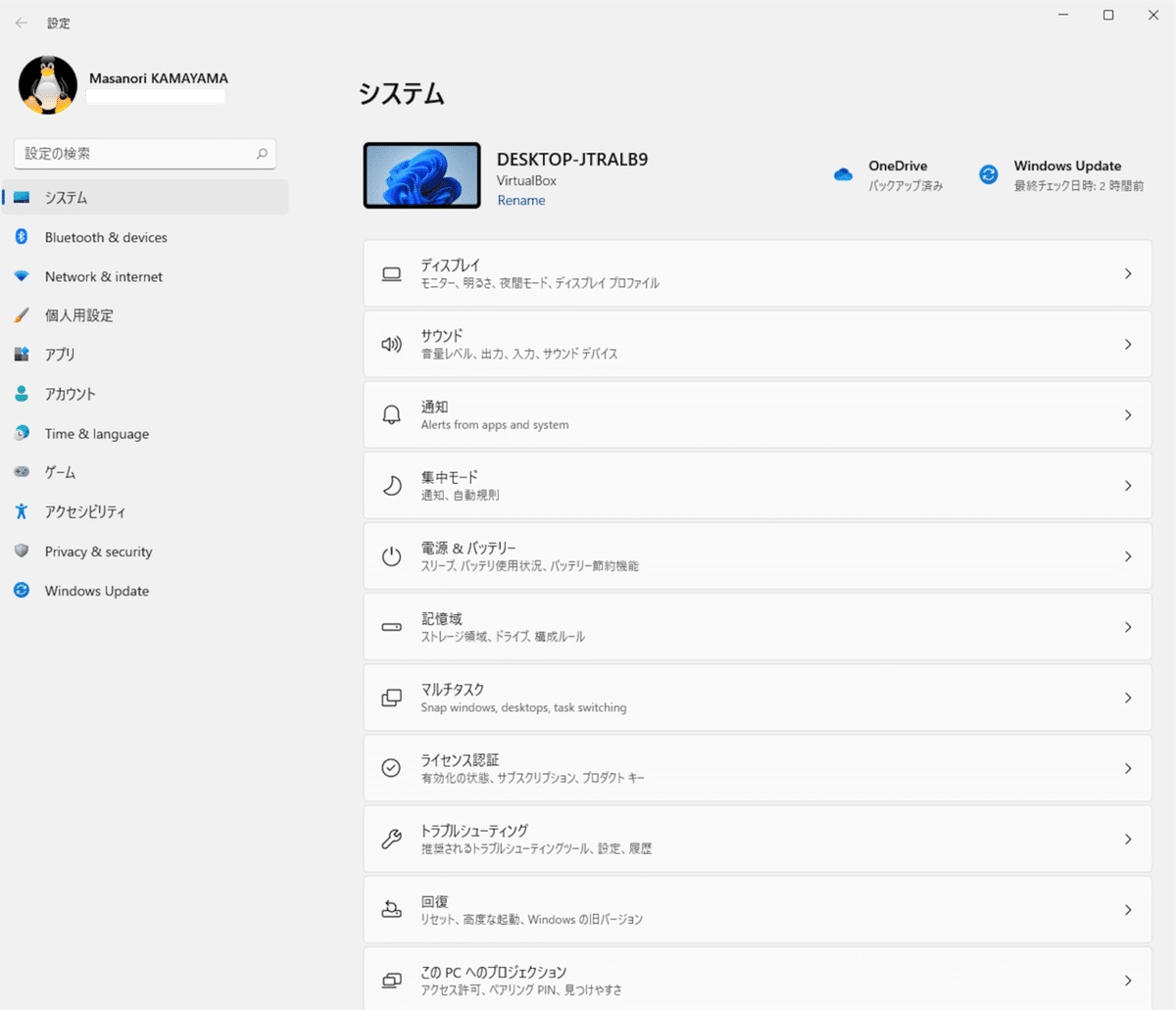Click the ゲーム controller icon
Image resolution: width=1176 pixels, height=1010 pixels.
click(22, 472)
